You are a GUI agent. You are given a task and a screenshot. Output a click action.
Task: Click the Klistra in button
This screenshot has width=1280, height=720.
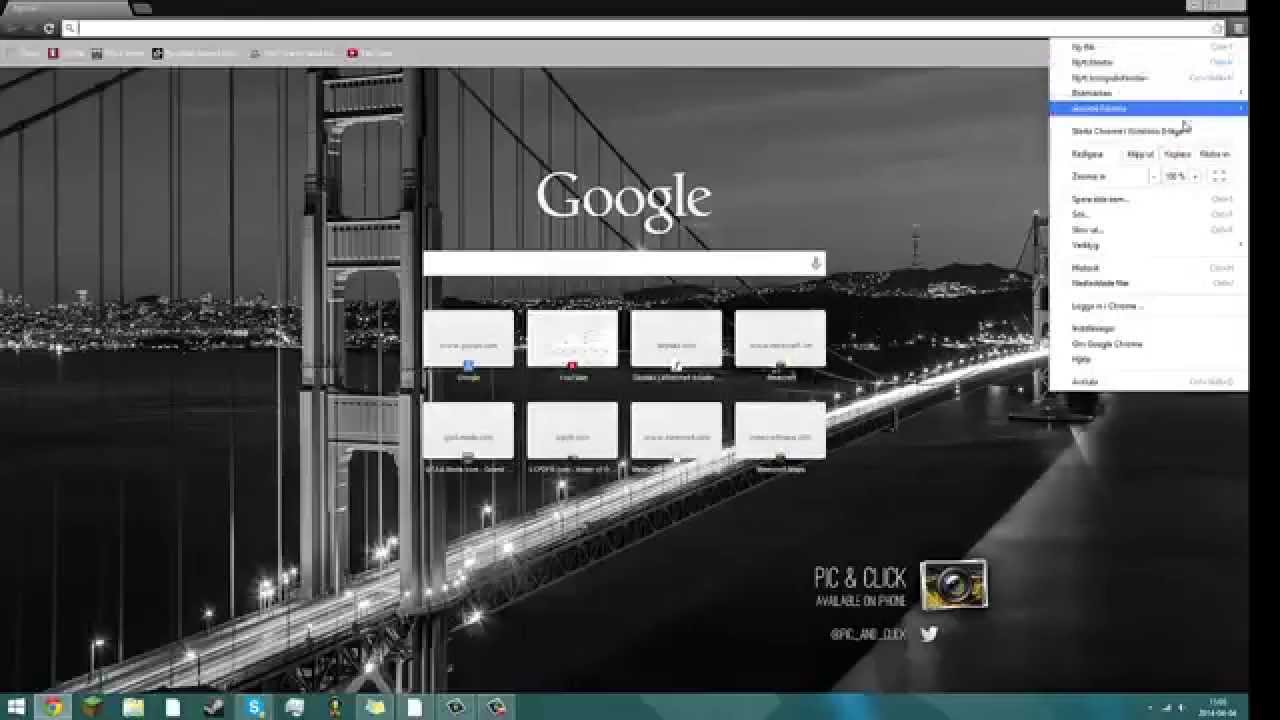point(1214,154)
